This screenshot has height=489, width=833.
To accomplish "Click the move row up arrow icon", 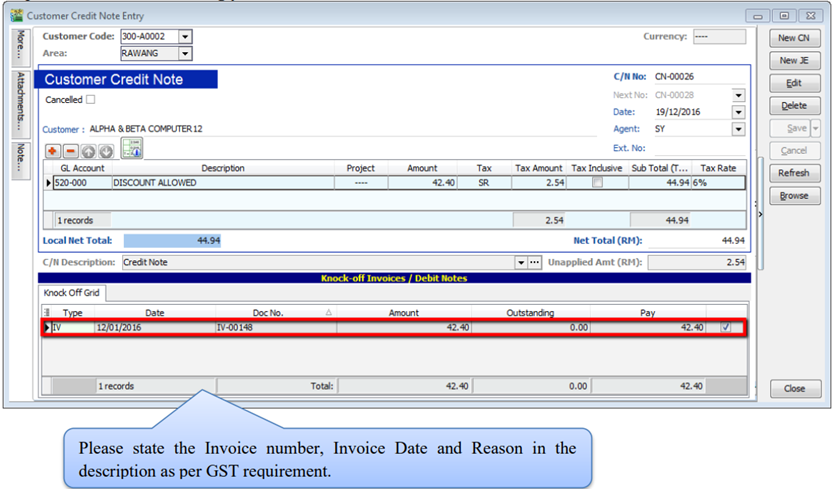I will pos(88,151).
